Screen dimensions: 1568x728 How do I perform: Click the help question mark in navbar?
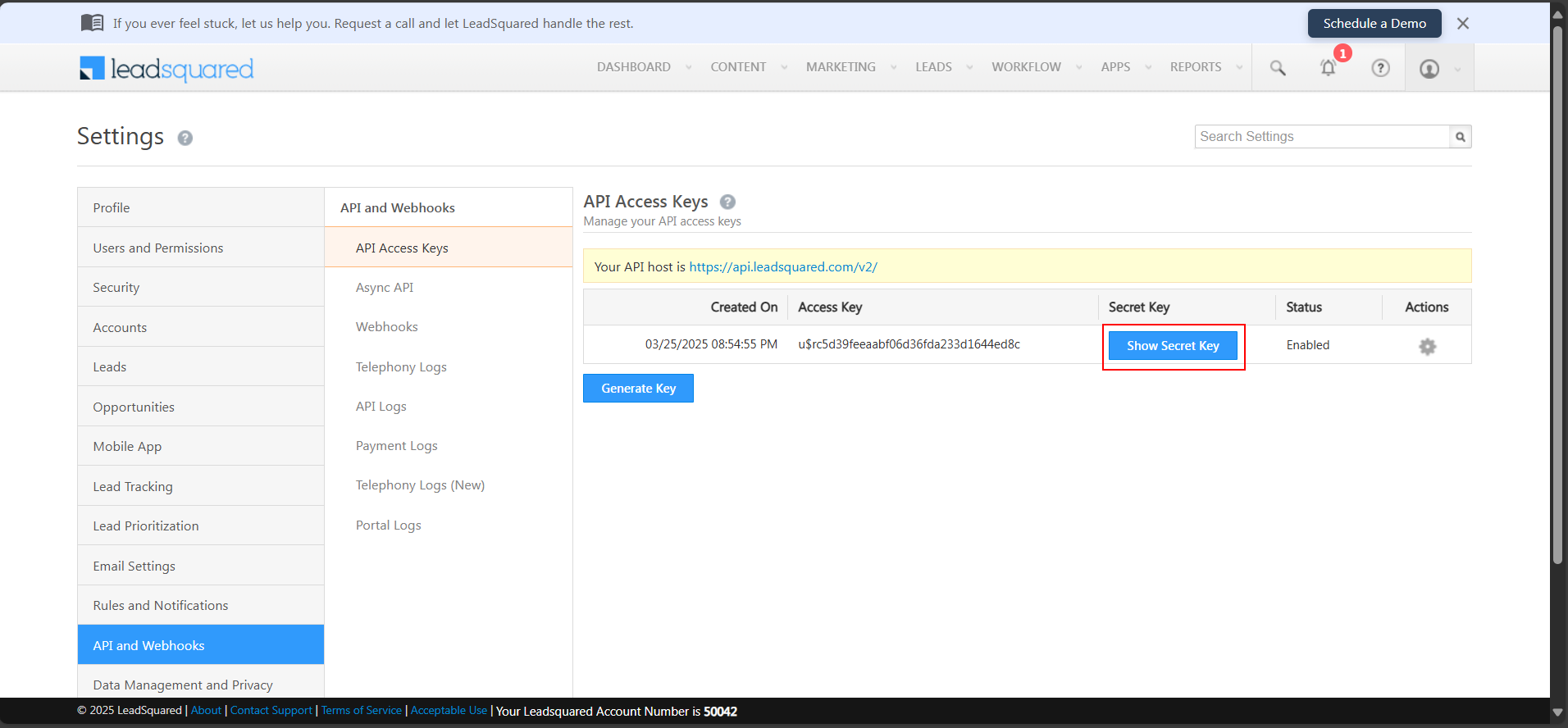point(1381,68)
